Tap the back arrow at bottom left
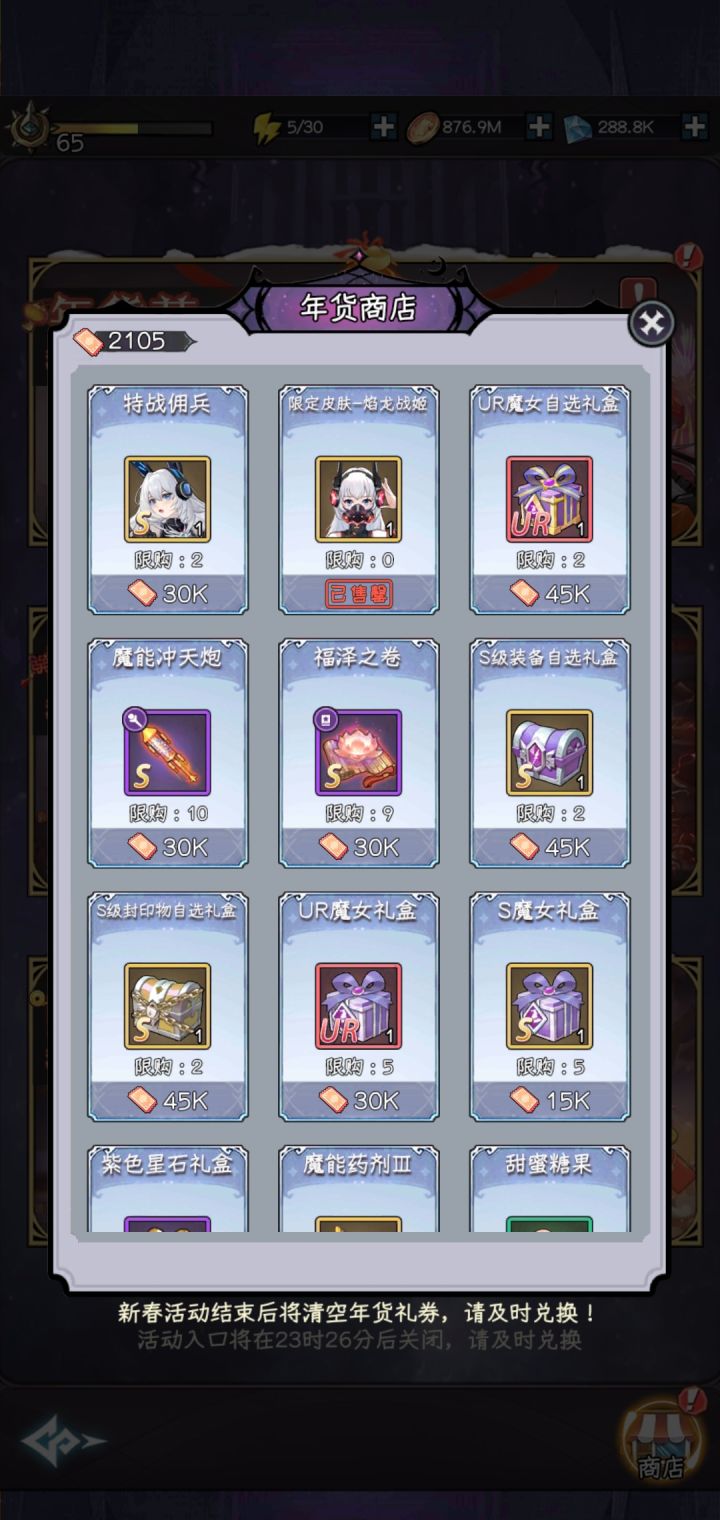 coord(63,1441)
